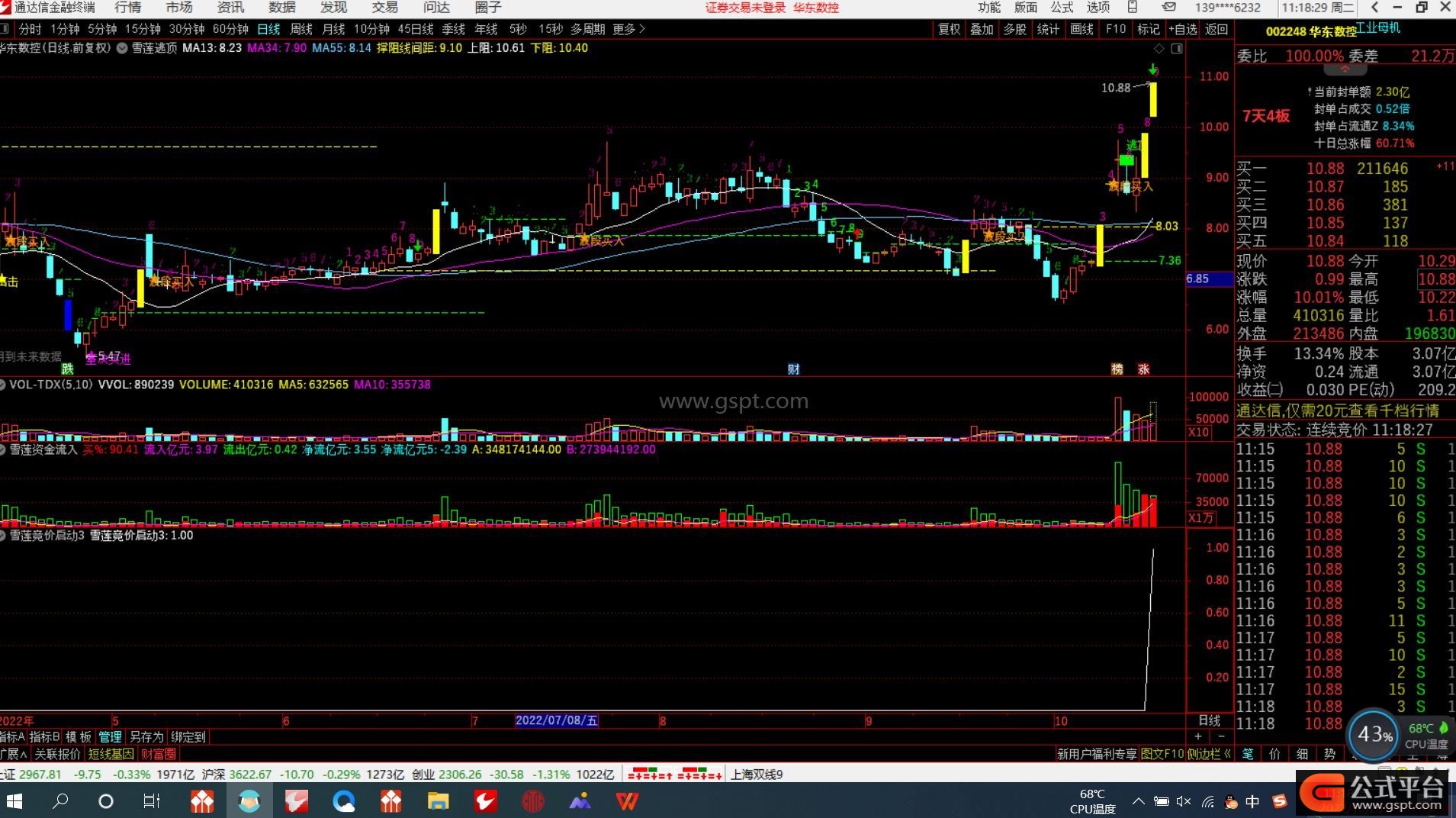Viewport: 1456px width, 818px height.
Task: Click the 2022/07/08 date marker on timeline
Action: click(x=557, y=720)
